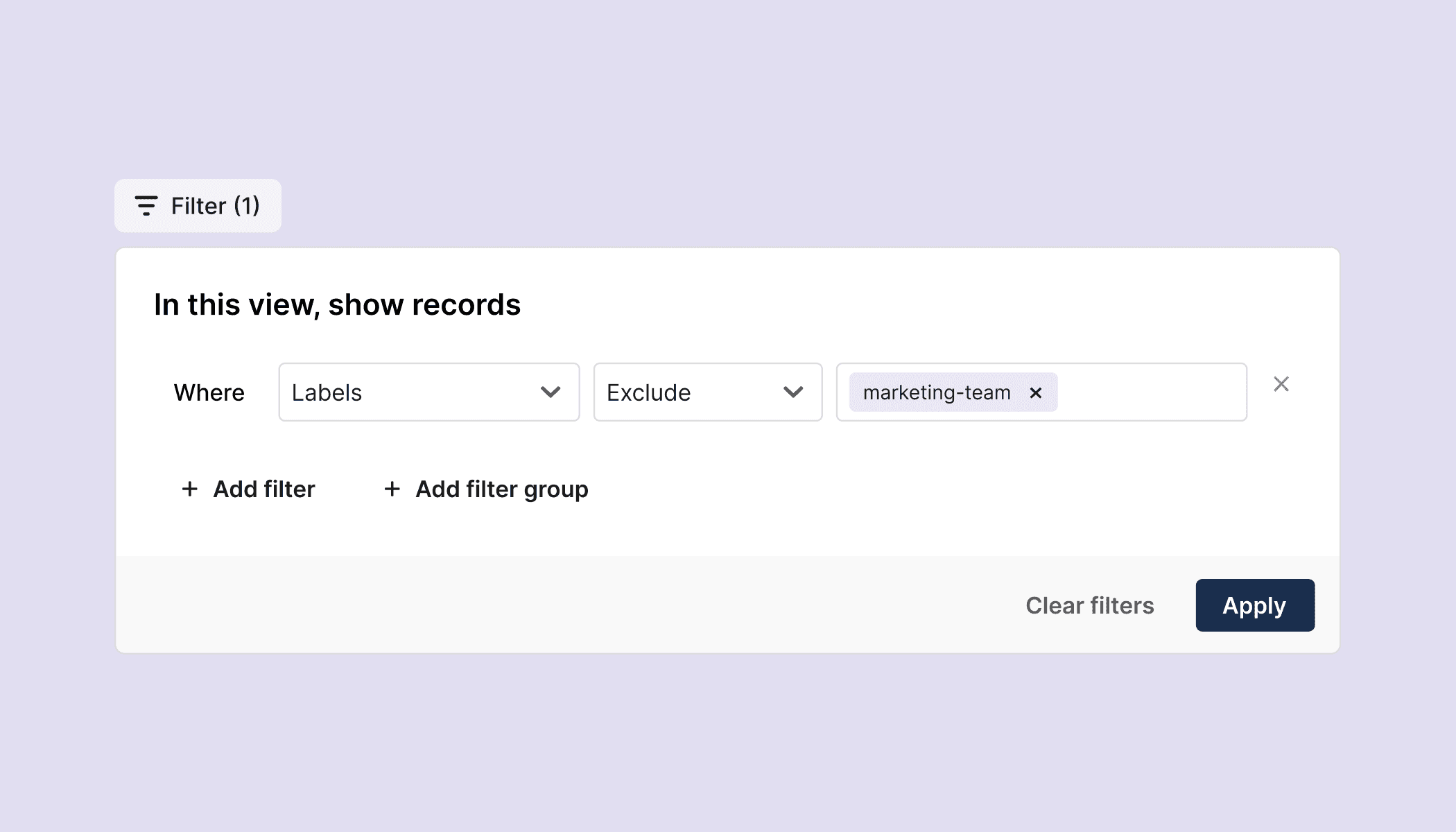The height and width of the screenshot is (832, 1456).
Task: Expand the Labels dropdown chevron
Action: (551, 392)
